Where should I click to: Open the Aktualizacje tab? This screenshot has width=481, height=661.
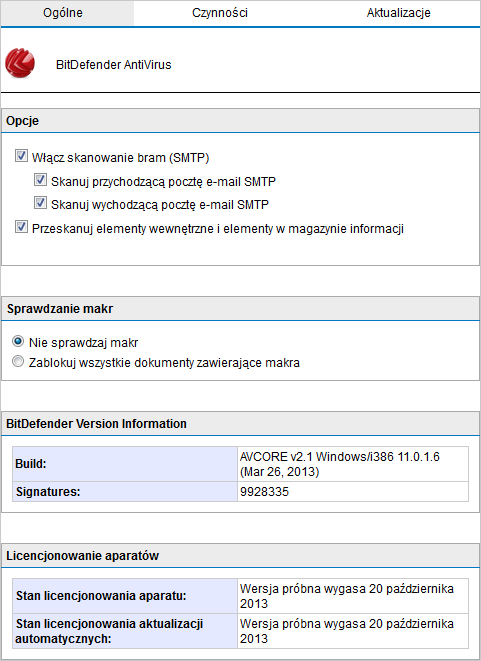coord(398,13)
